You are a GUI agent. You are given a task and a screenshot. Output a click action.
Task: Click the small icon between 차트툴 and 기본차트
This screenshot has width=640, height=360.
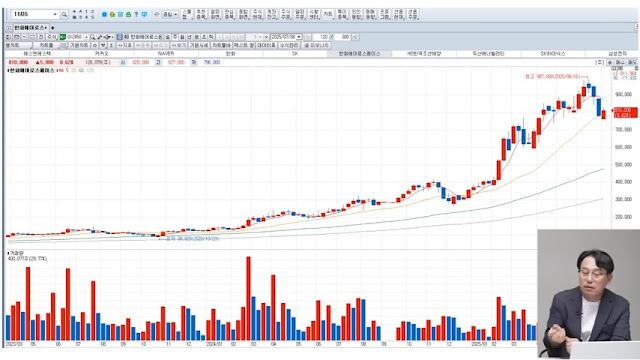tap(64, 45)
